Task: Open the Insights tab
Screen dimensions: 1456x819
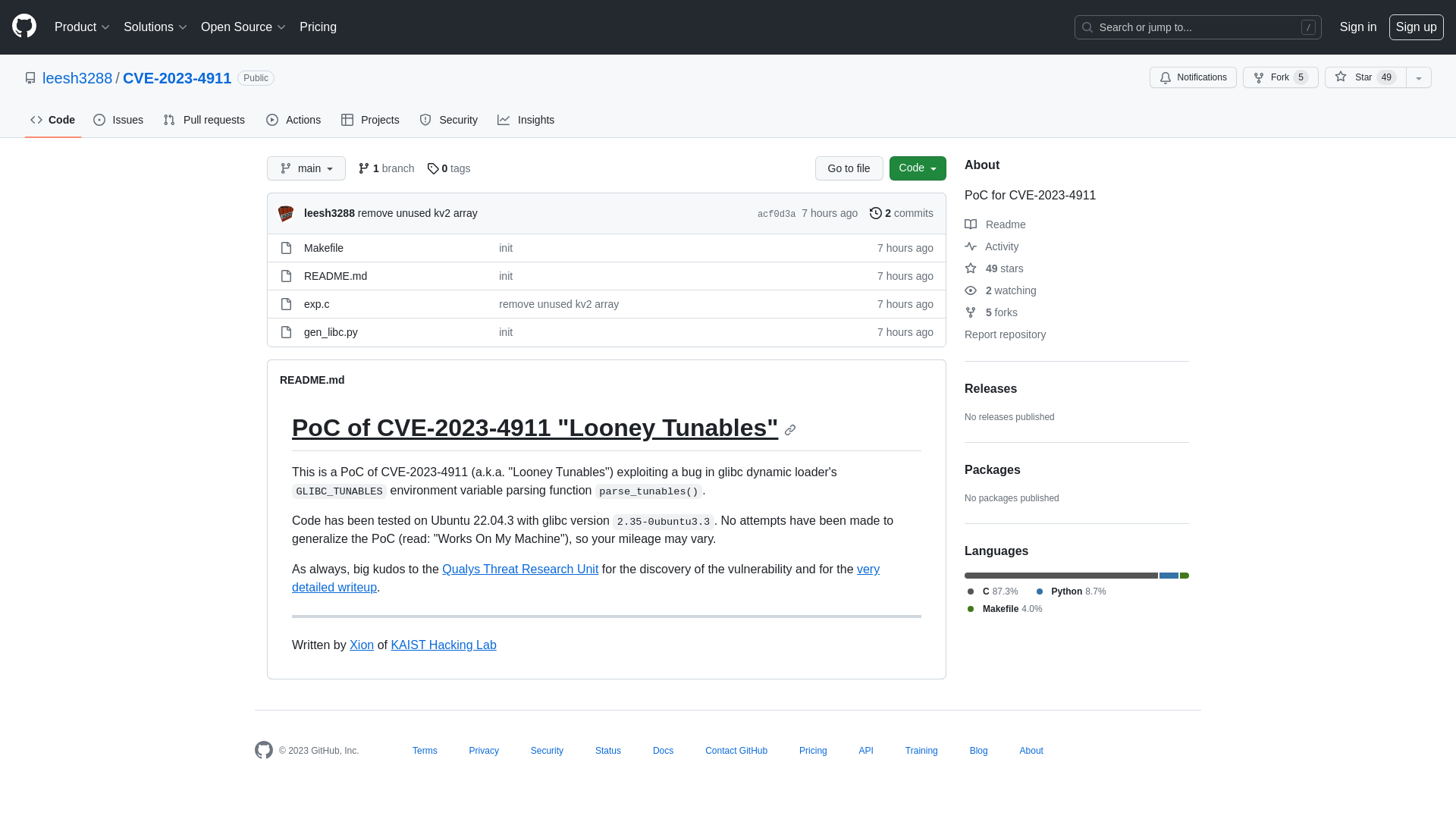Action: 526,120
